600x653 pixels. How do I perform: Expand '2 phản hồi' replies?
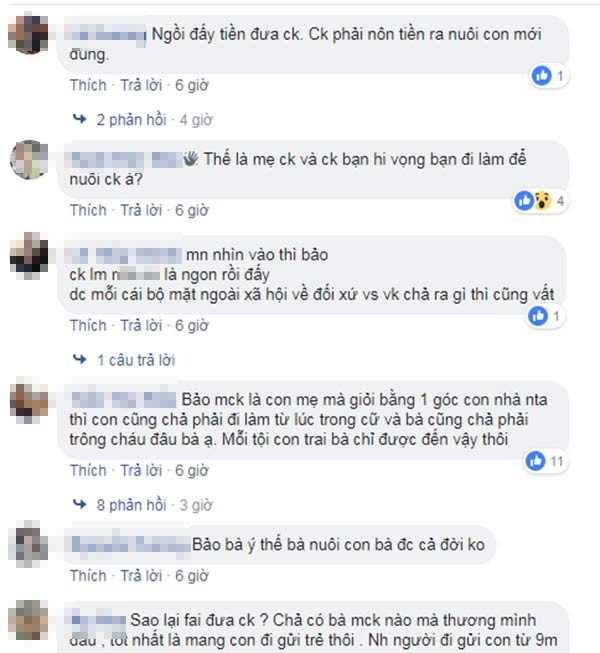(x=131, y=120)
